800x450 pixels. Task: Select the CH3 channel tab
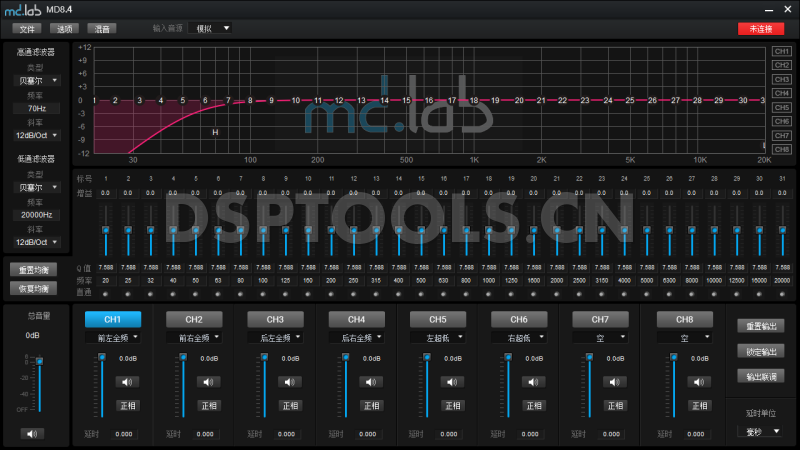pos(275,319)
